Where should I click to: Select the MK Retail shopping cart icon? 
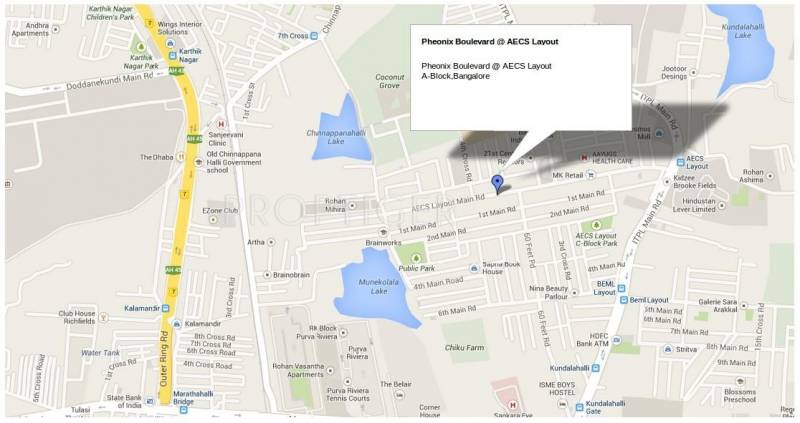tap(591, 175)
